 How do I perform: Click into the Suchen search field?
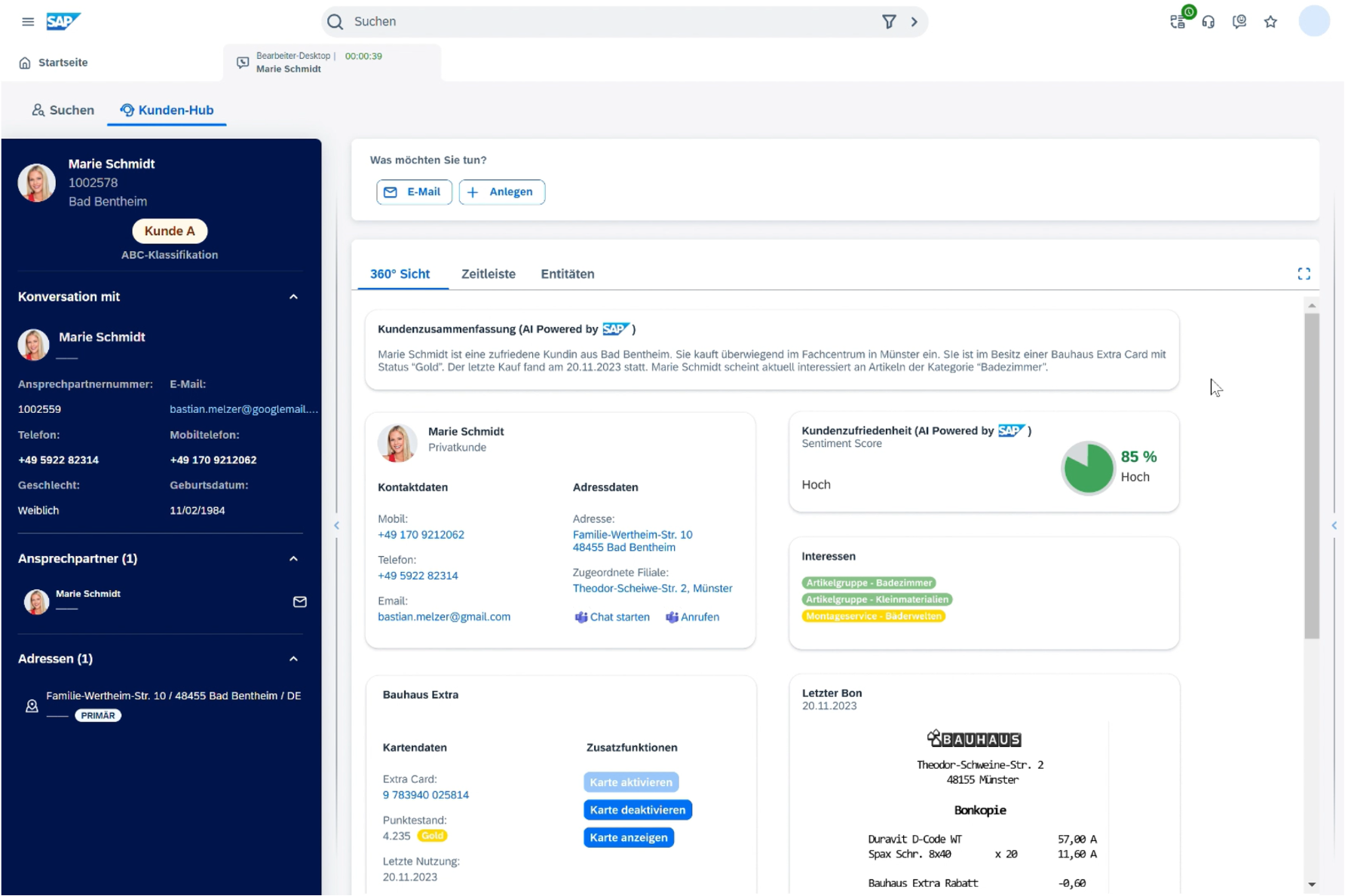[603, 22]
